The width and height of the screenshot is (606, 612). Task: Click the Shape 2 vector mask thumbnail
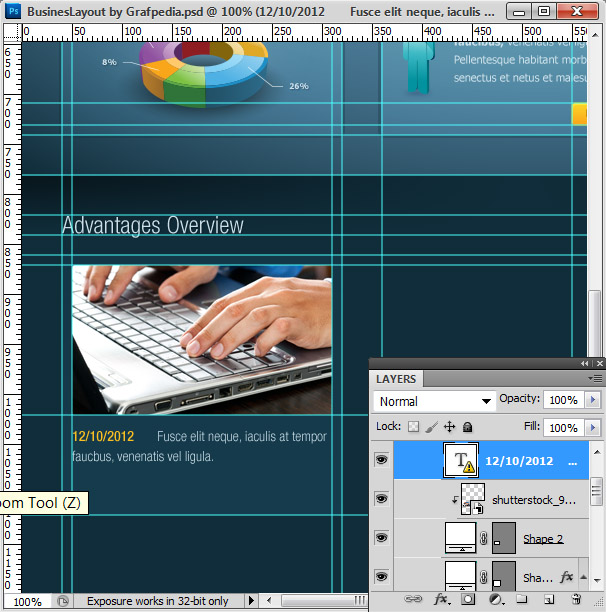(504, 538)
